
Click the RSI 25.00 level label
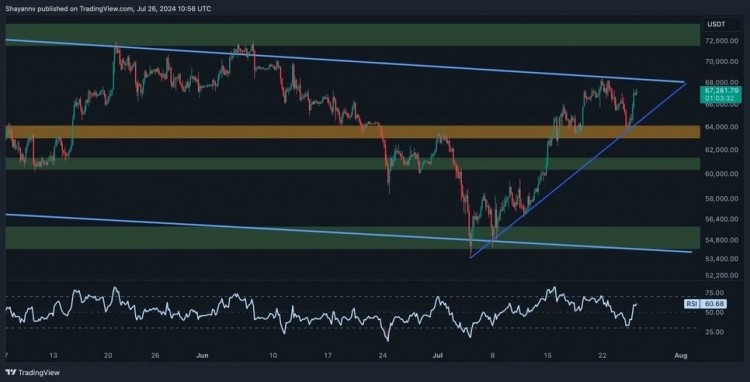click(x=713, y=332)
